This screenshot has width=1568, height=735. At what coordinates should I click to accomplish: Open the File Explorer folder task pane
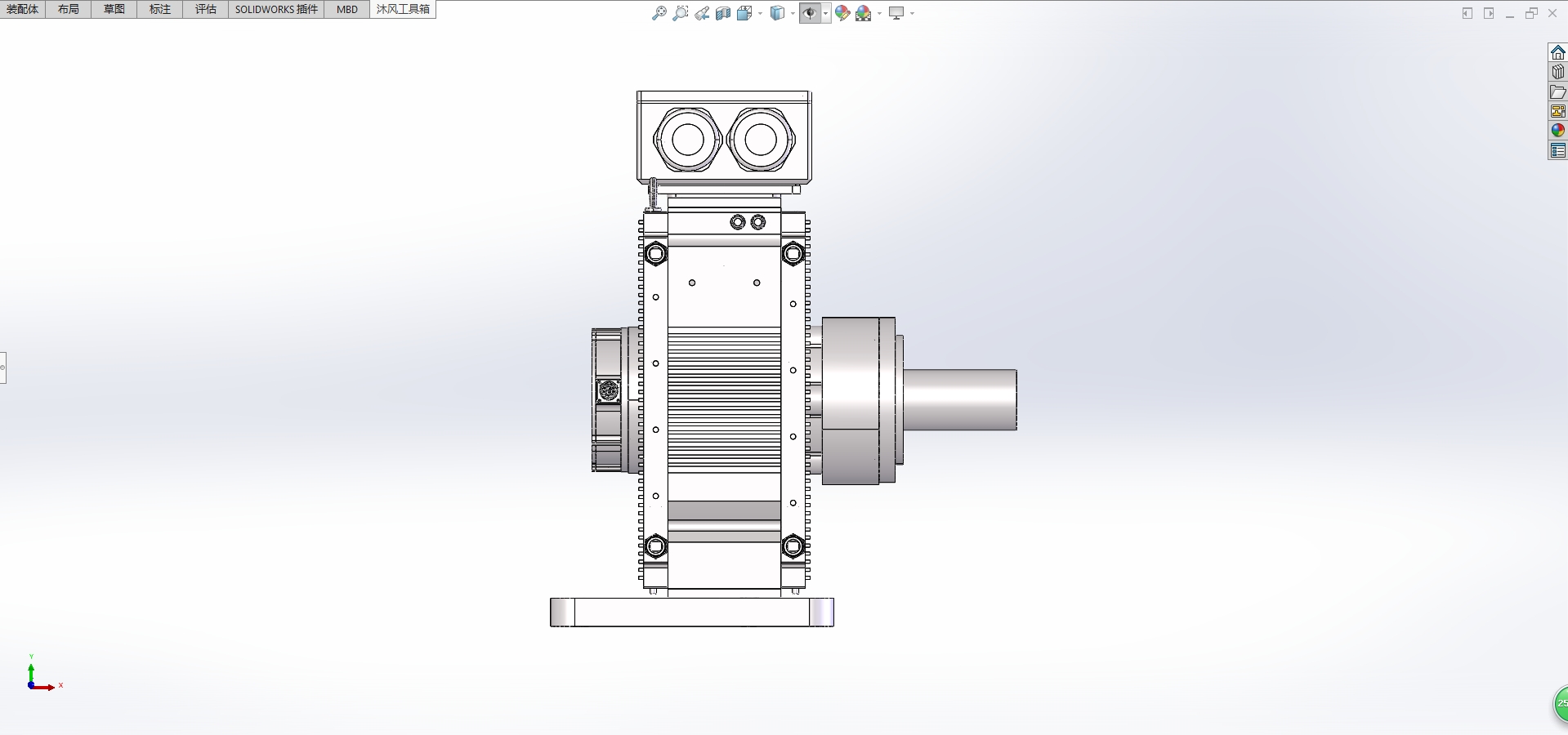point(1558,91)
